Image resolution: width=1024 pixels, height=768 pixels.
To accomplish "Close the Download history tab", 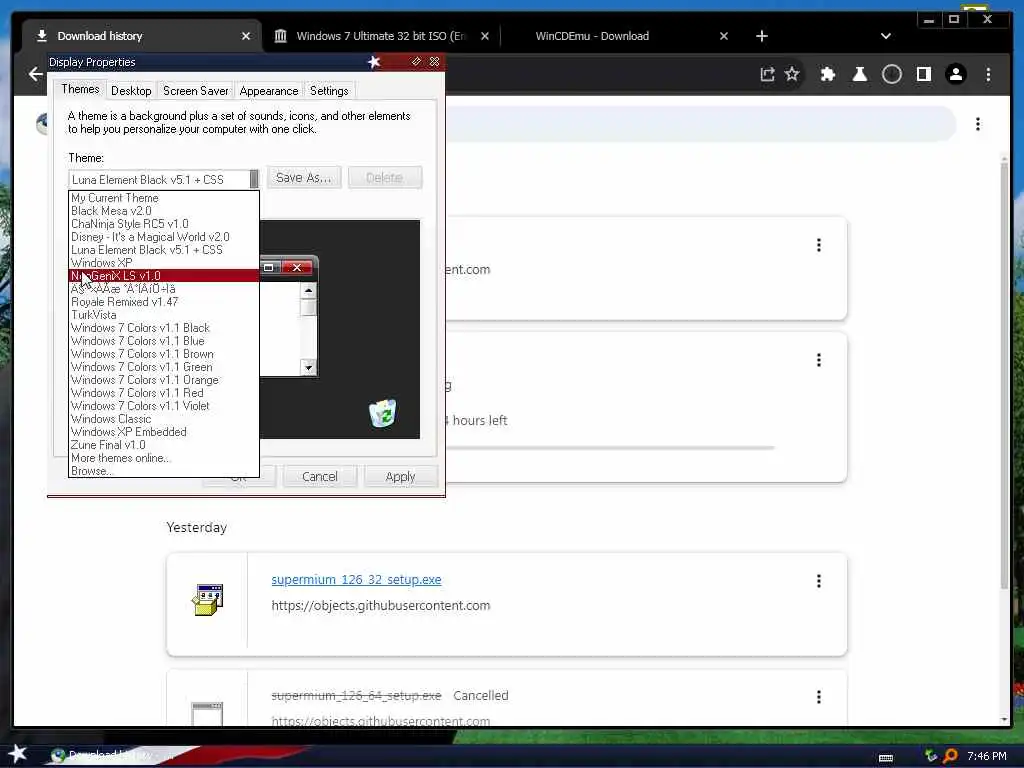I will (246, 36).
